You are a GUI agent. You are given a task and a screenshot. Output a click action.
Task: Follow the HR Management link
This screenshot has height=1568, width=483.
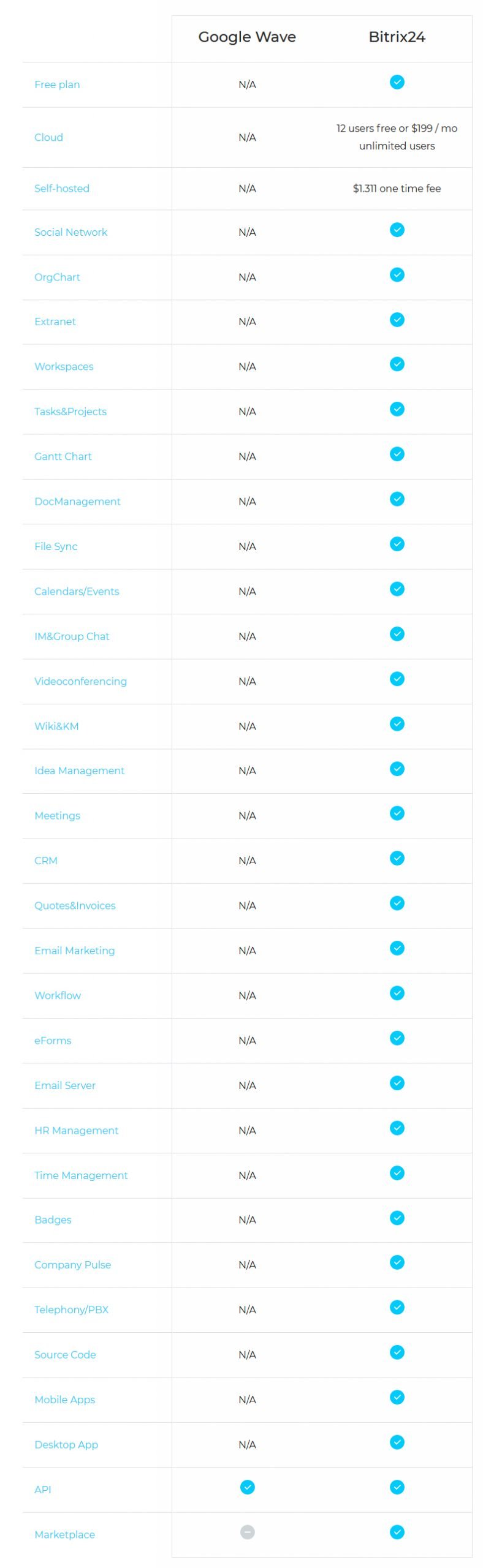(x=77, y=1129)
